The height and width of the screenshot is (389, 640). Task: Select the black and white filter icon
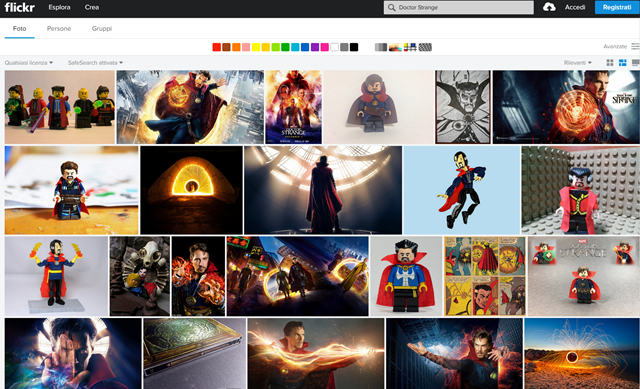click(381, 47)
